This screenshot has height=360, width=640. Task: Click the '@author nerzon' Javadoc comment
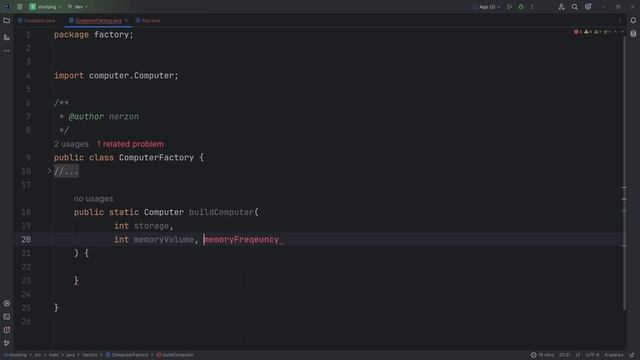point(104,117)
